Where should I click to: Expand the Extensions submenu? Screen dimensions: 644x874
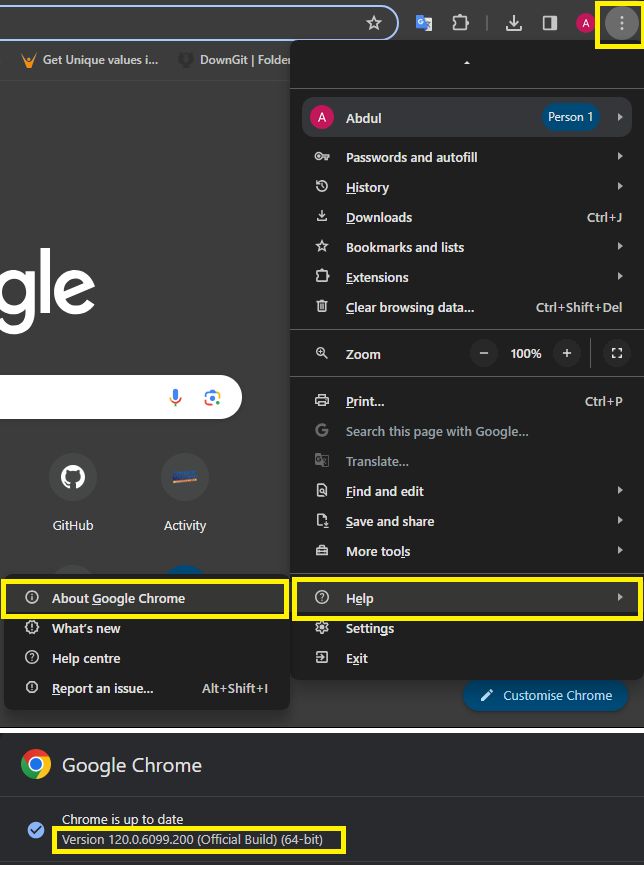point(467,277)
